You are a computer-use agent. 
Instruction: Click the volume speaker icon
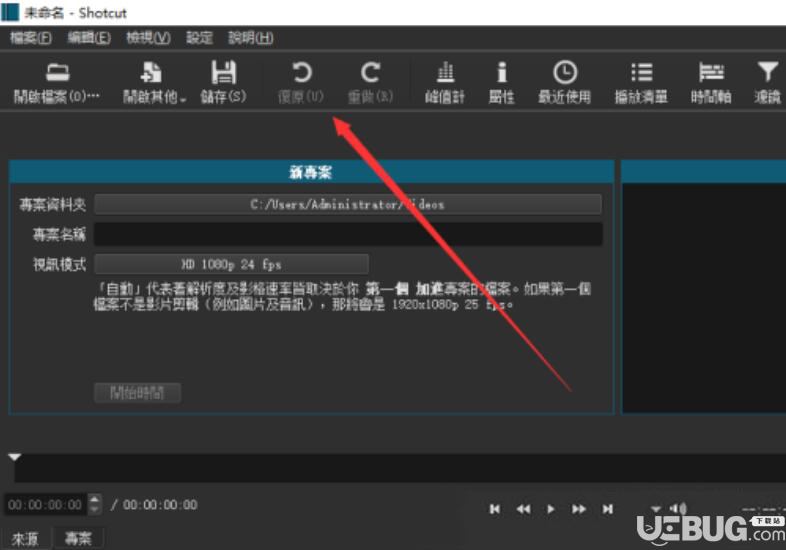coord(678,508)
